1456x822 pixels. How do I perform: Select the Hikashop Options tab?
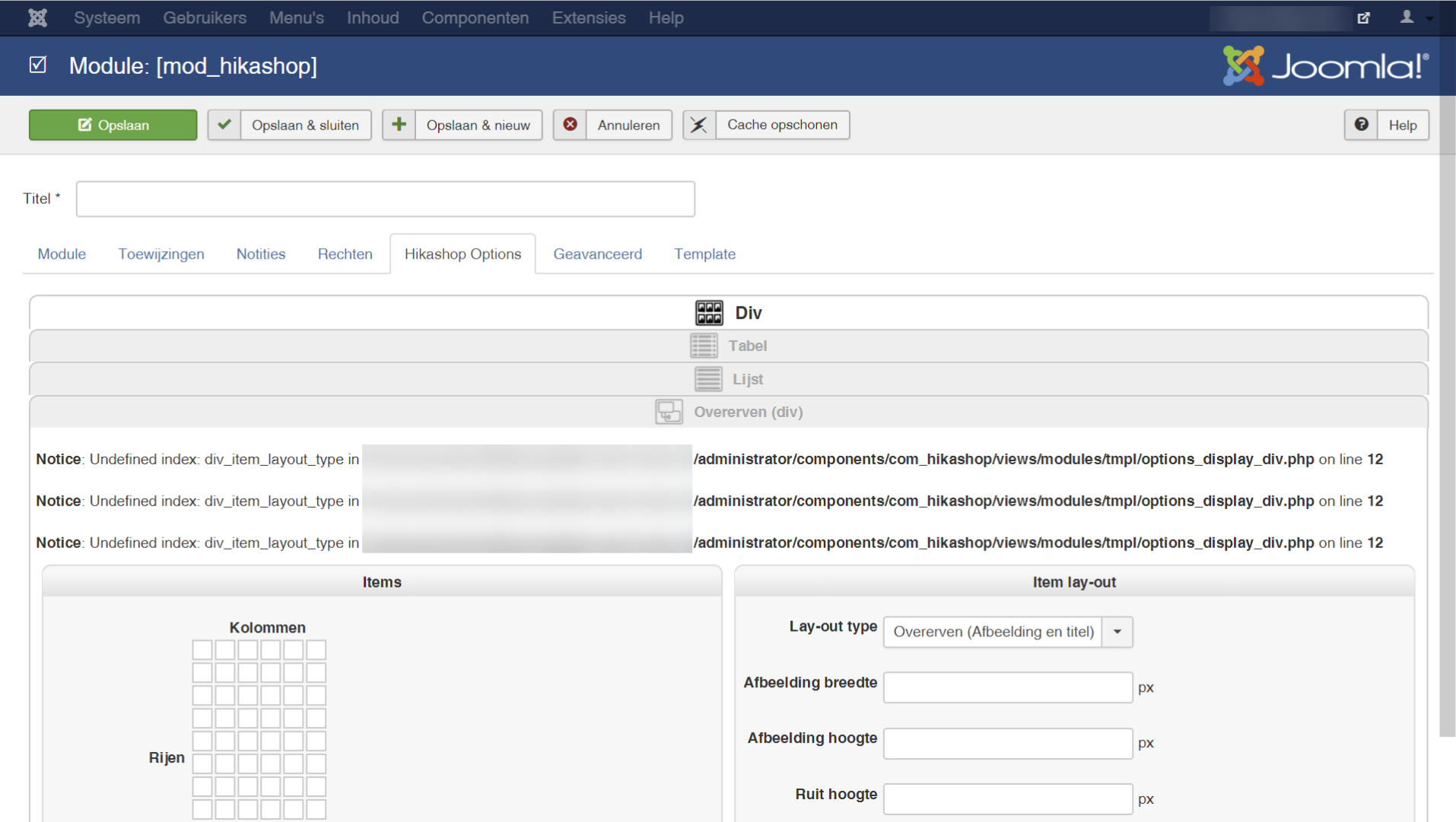point(463,254)
